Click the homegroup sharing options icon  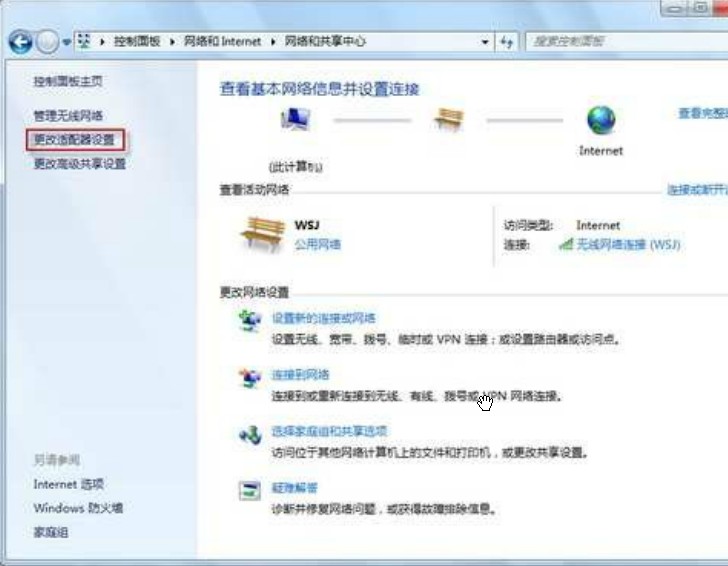coord(250,435)
